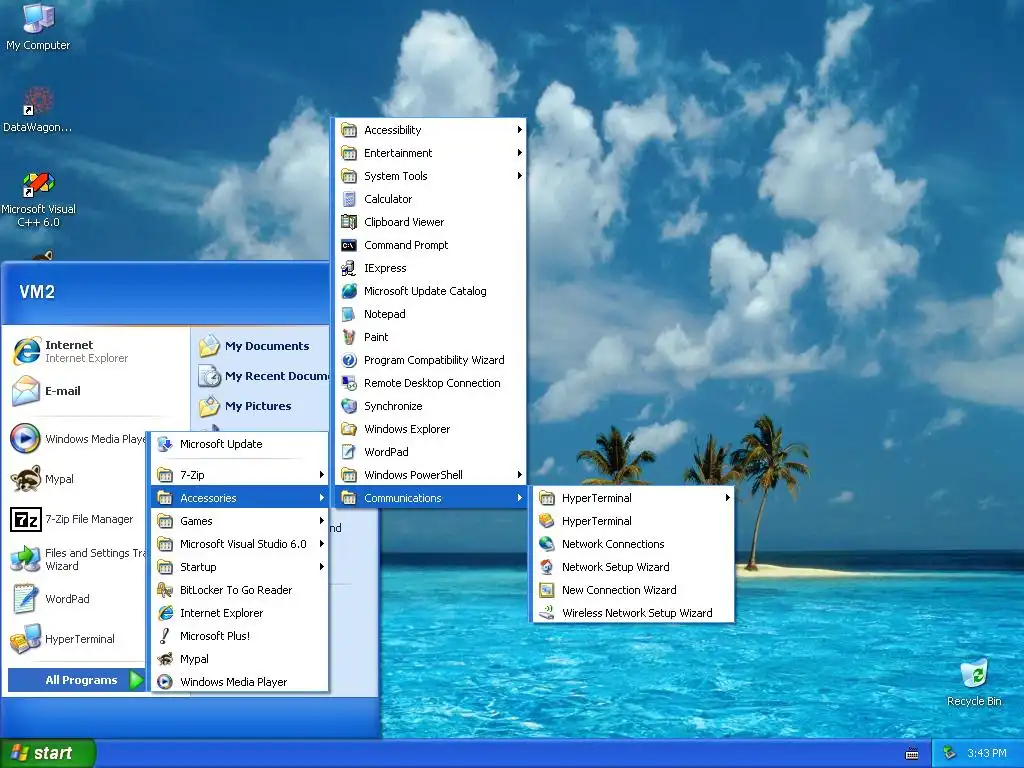The height and width of the screenshot is (768, 1024).
Task: Open pinned Internet Explorer in Start menu
Action: 97,351
